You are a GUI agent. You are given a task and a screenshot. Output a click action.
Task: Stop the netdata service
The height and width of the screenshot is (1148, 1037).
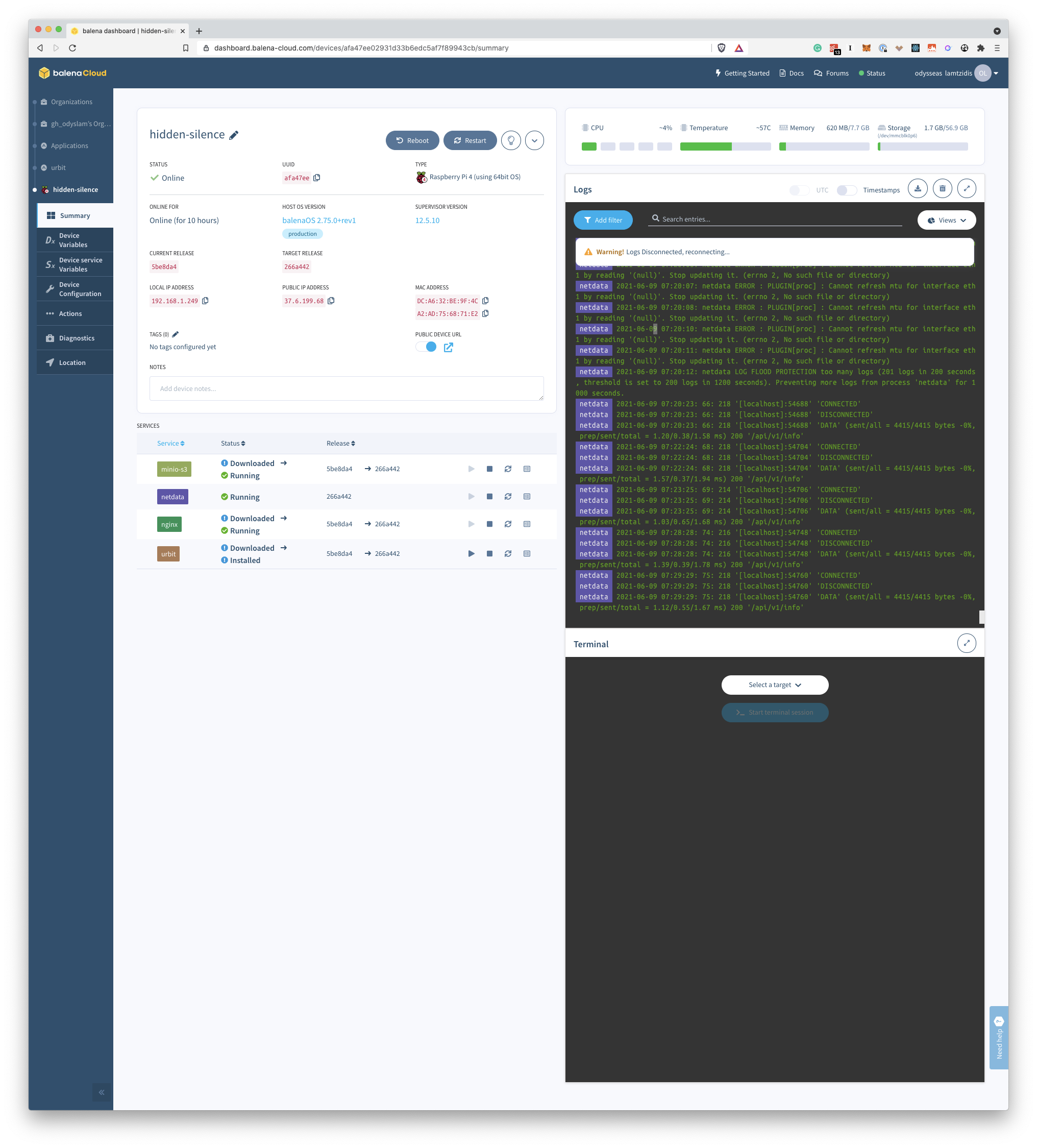(489, 497)
